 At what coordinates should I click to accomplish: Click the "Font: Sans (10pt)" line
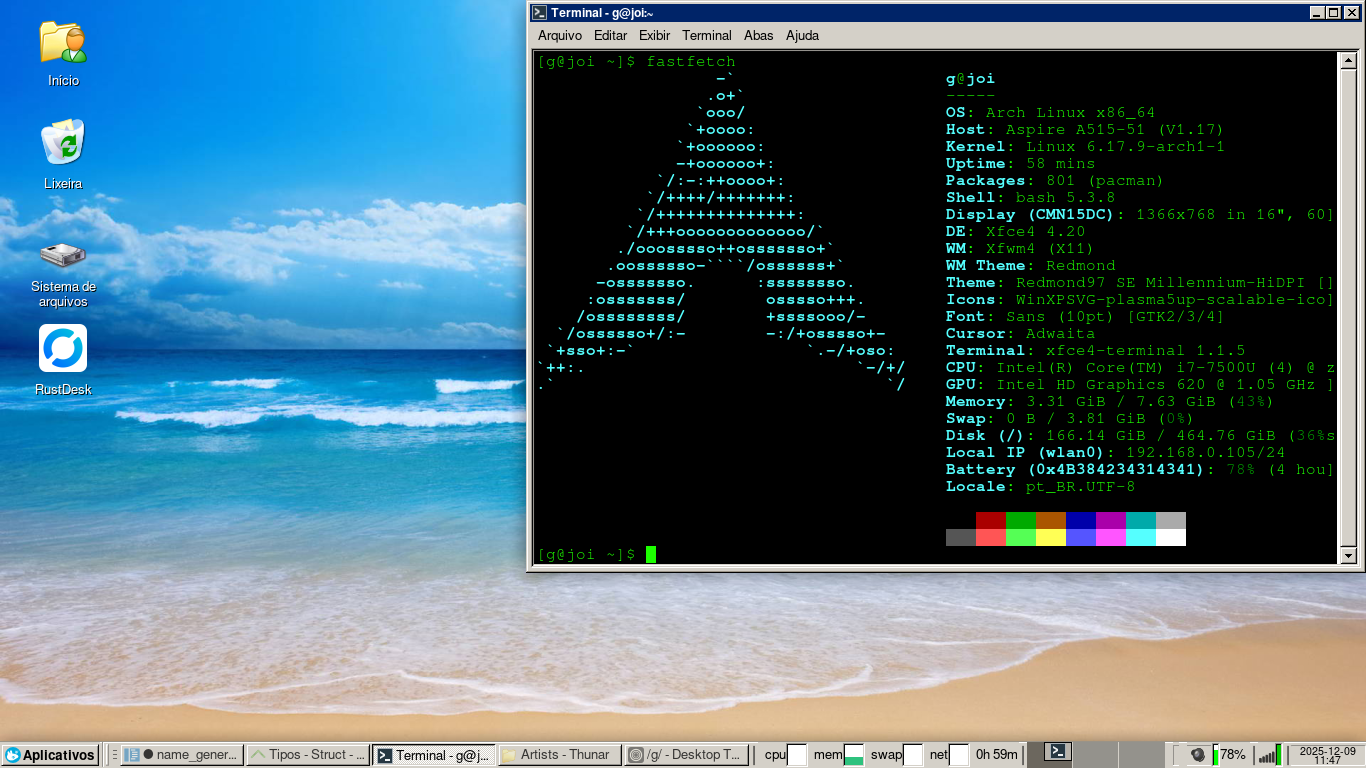click(1085, 317)
